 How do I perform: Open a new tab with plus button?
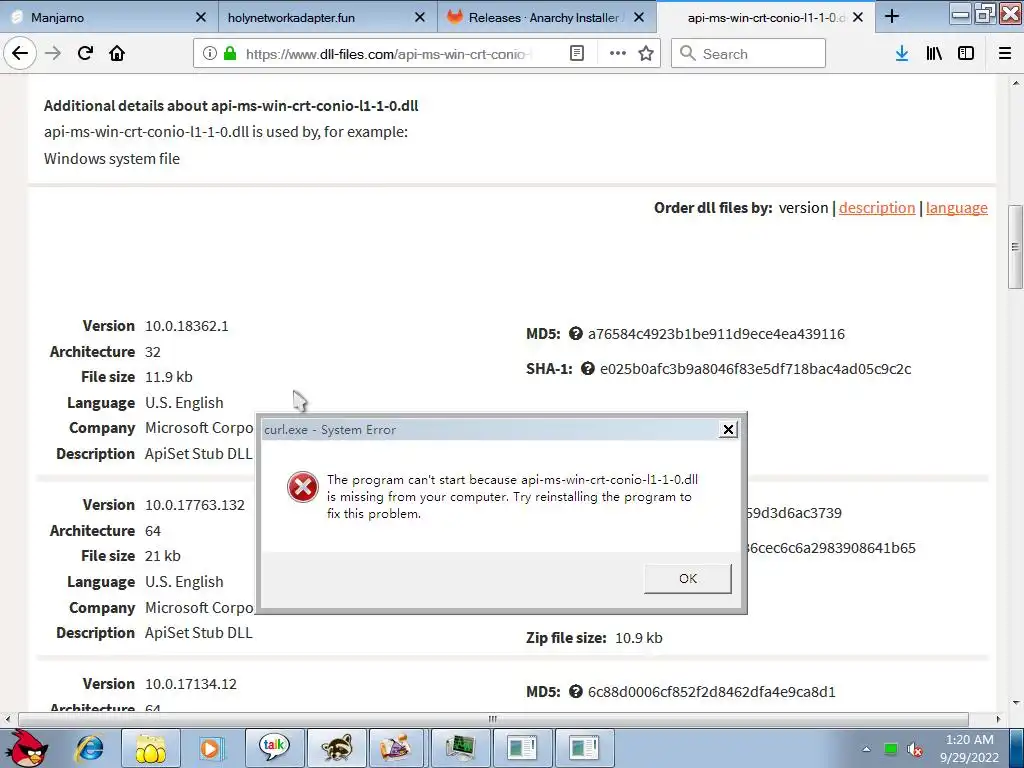891,17
